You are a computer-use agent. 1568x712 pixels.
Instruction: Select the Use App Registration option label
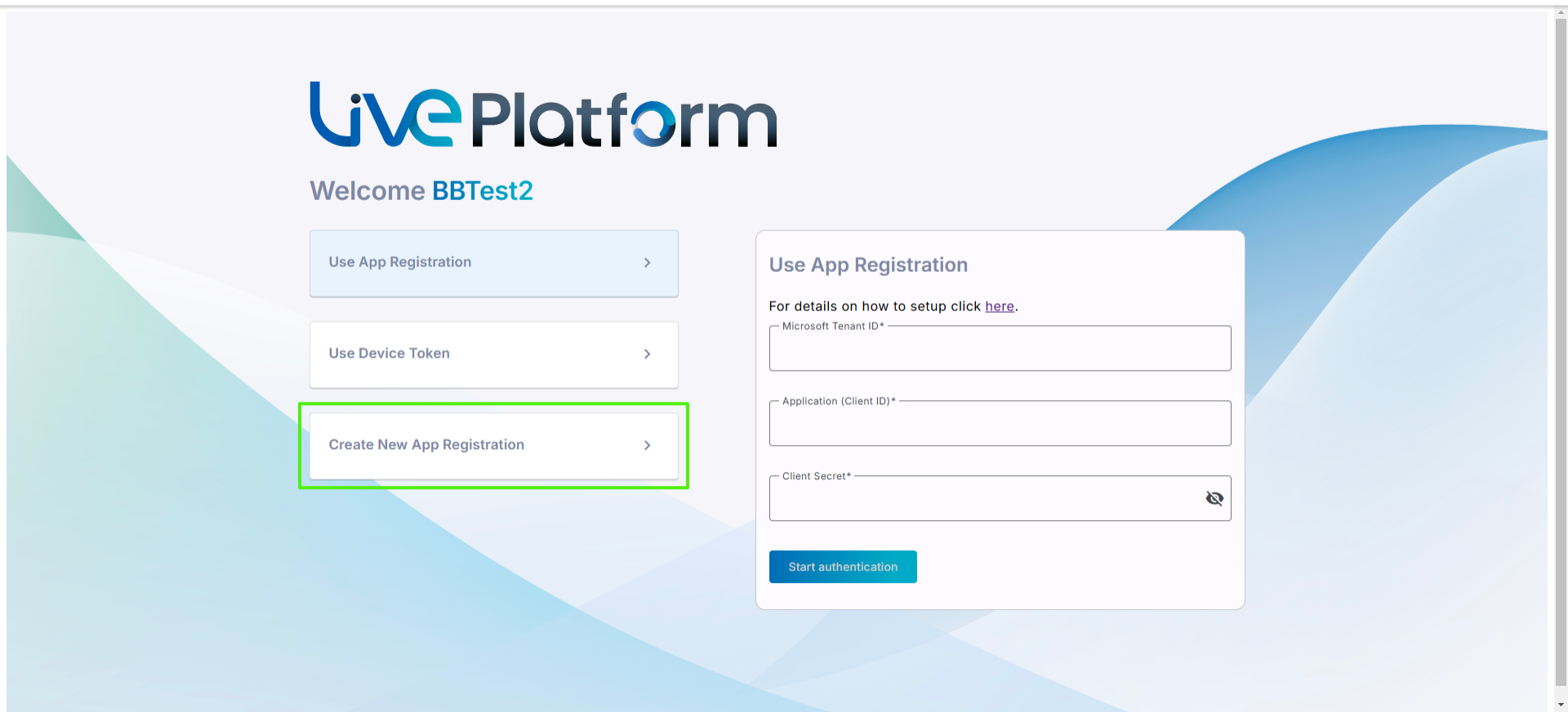pos(399,262)
